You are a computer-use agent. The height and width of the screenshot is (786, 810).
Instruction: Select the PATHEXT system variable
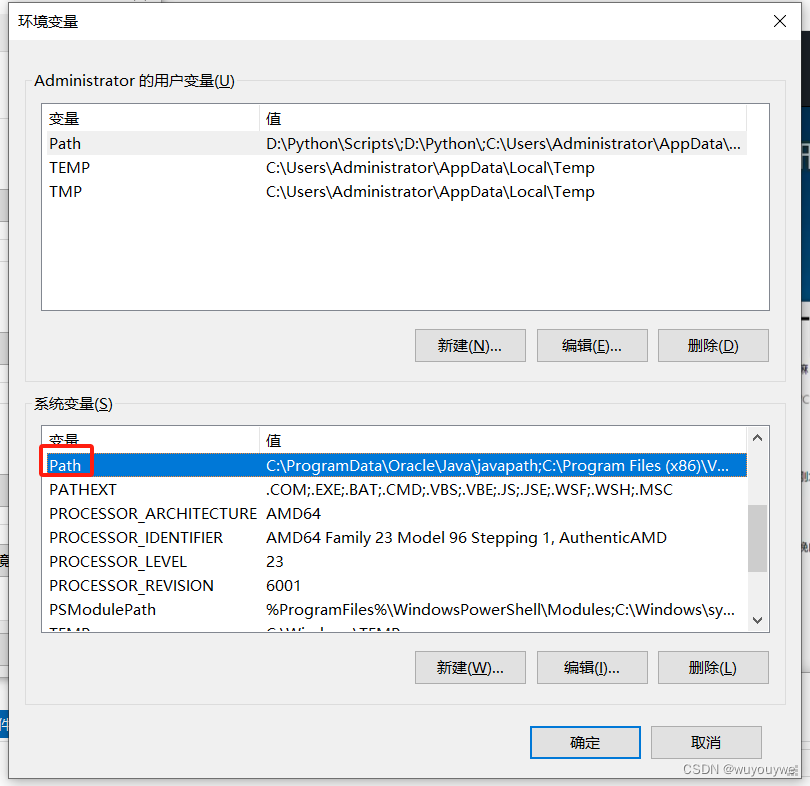[397, 490]
